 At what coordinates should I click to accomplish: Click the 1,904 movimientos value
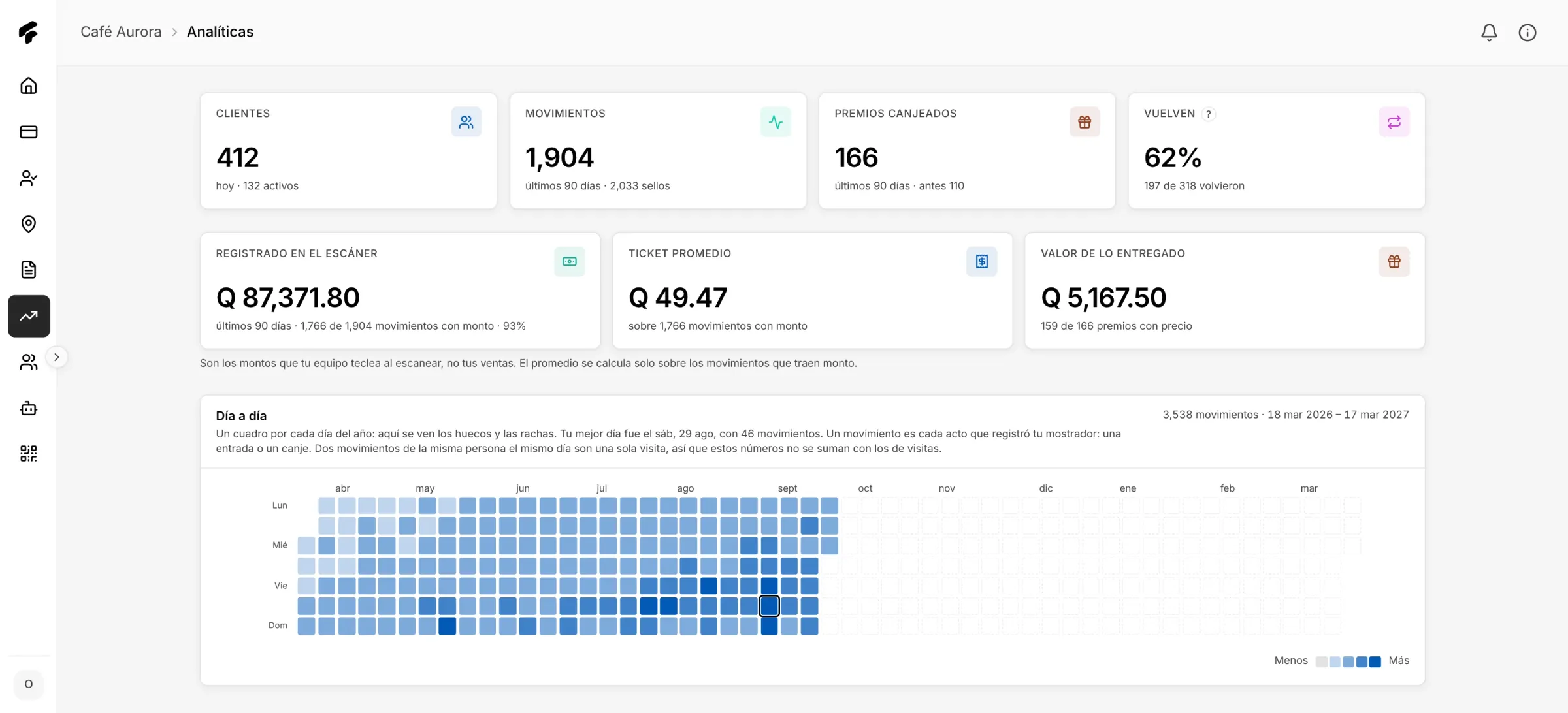(x=559, y=157)
